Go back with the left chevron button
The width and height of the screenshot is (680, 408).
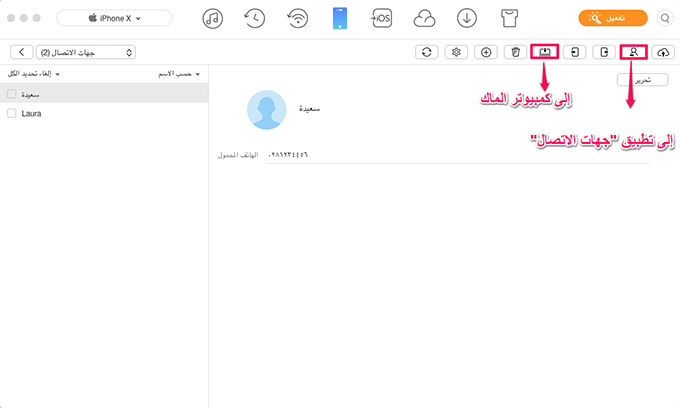tap(22, 52)
